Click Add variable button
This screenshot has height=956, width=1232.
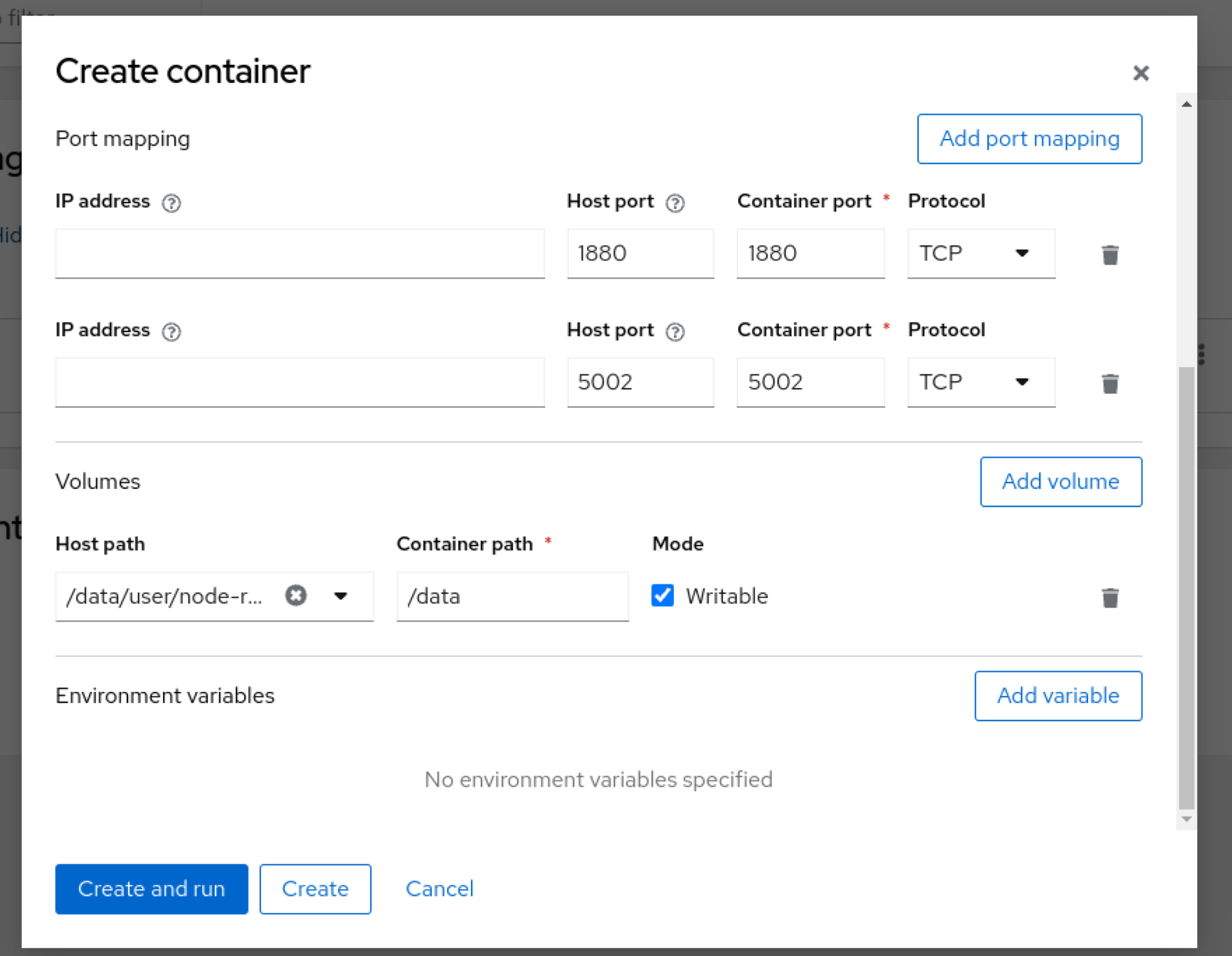(1058, 695)
